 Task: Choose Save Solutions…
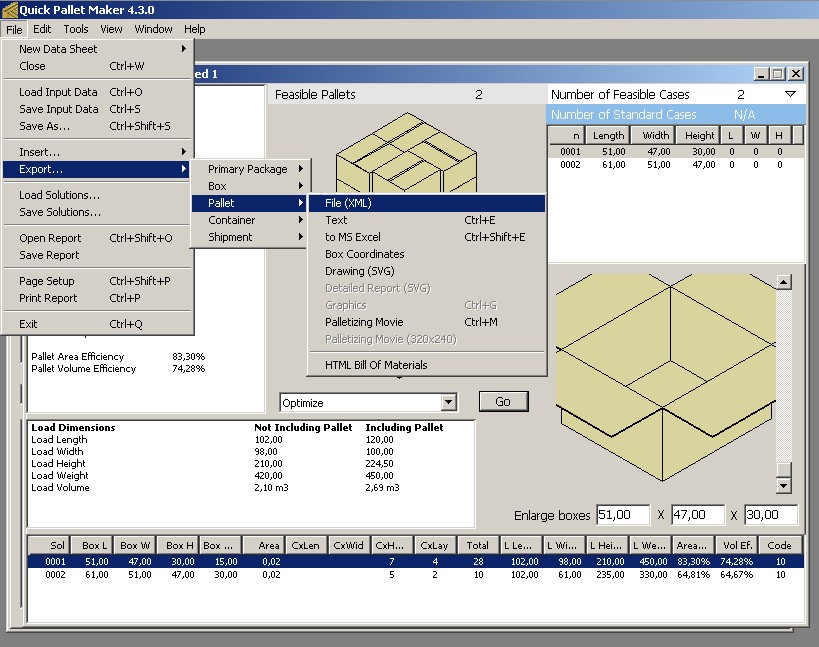coord(97,212)
